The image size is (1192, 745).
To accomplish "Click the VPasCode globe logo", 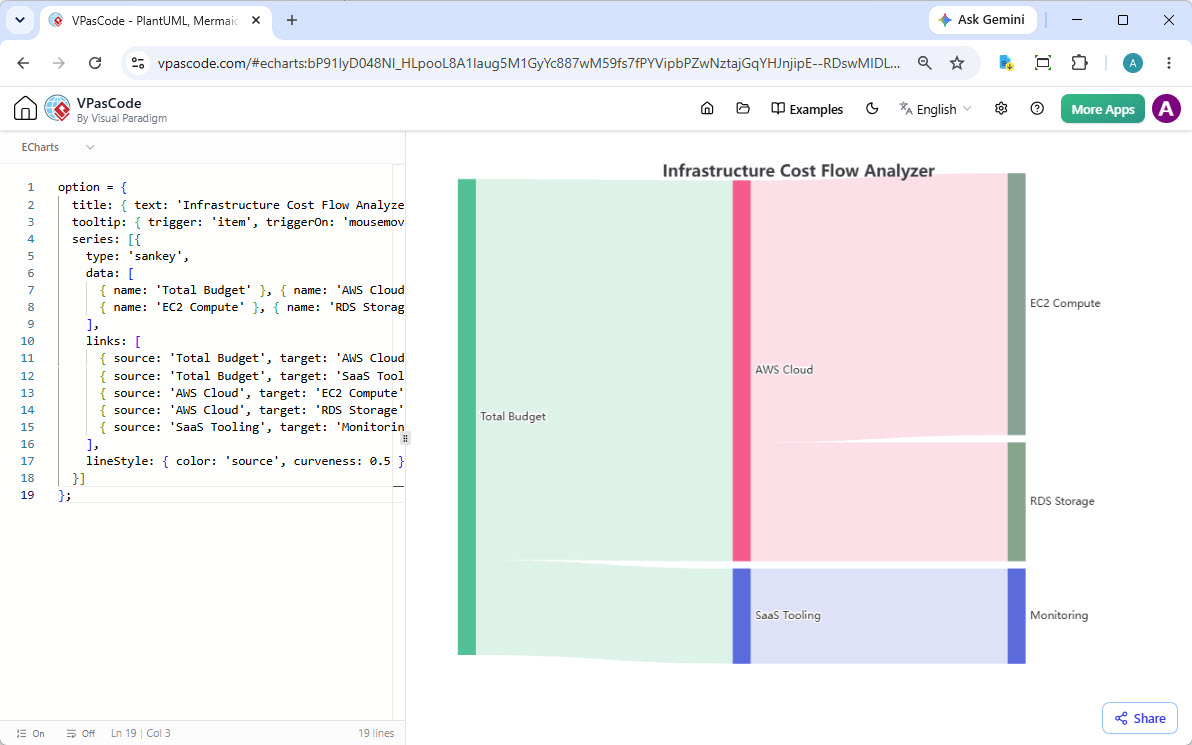I will 58,109.
